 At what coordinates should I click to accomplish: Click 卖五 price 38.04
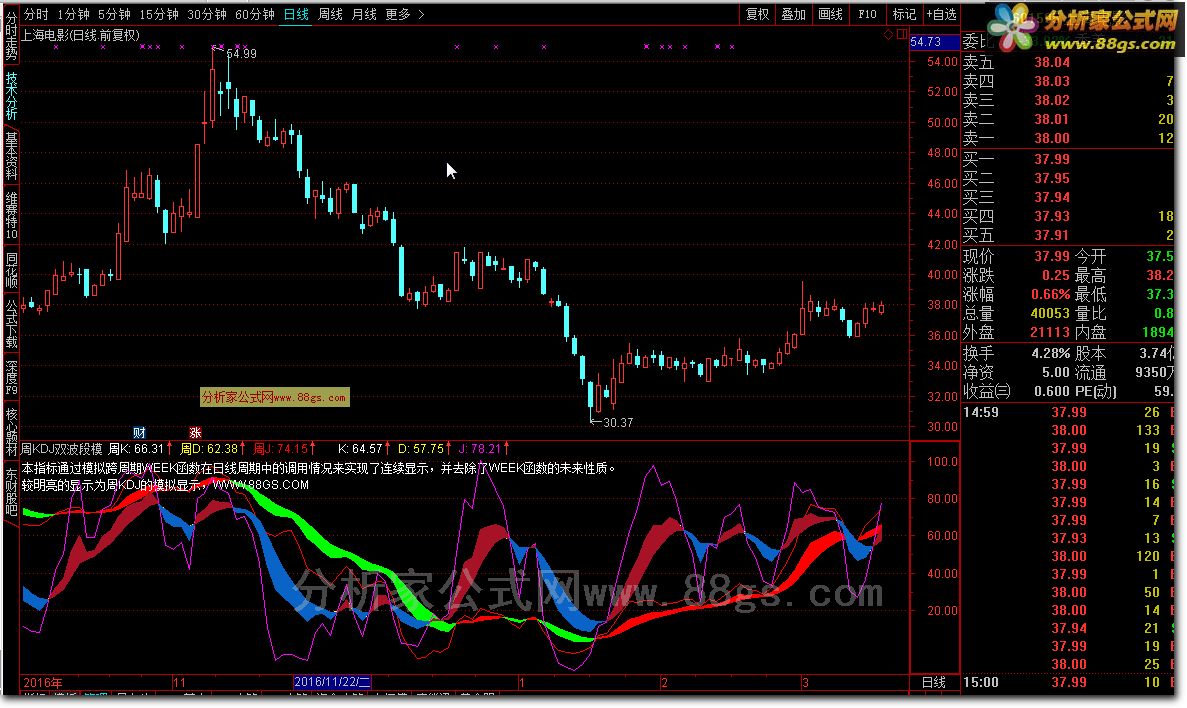(1052, 63)
